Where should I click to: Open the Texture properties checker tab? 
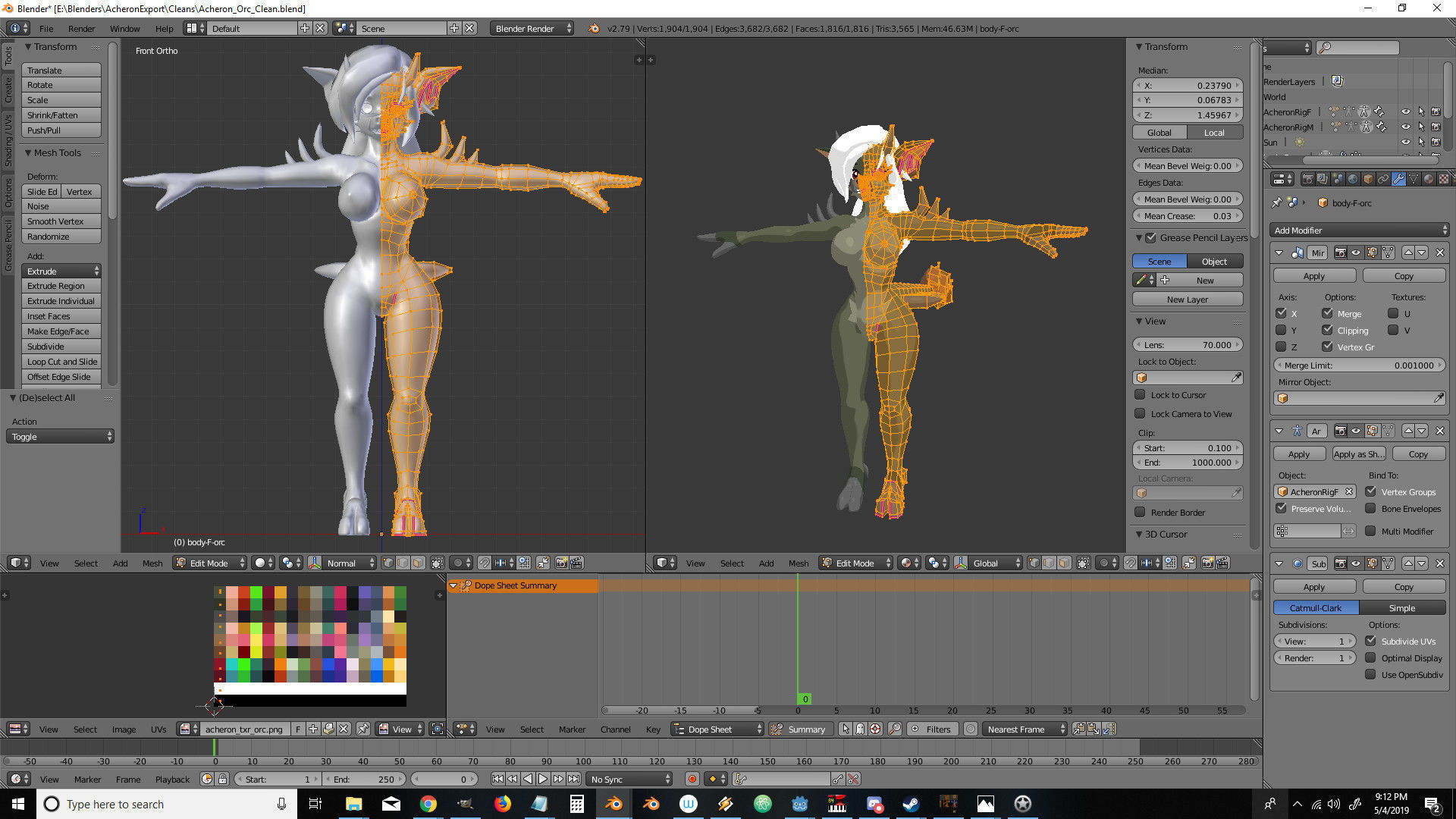1443,179
